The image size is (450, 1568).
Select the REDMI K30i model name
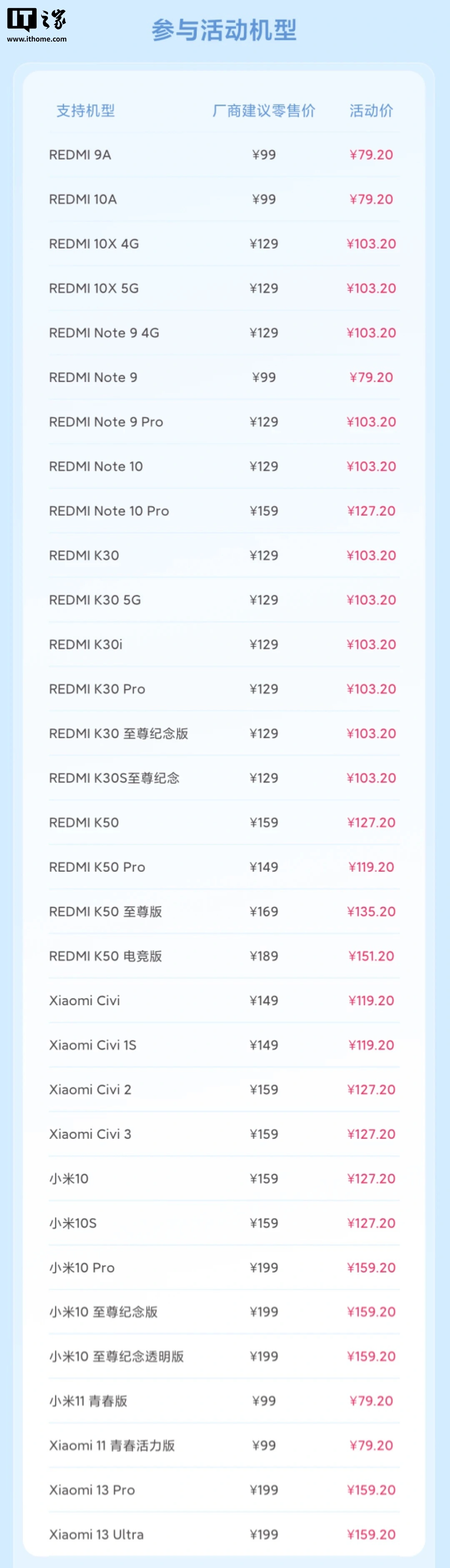85,644
